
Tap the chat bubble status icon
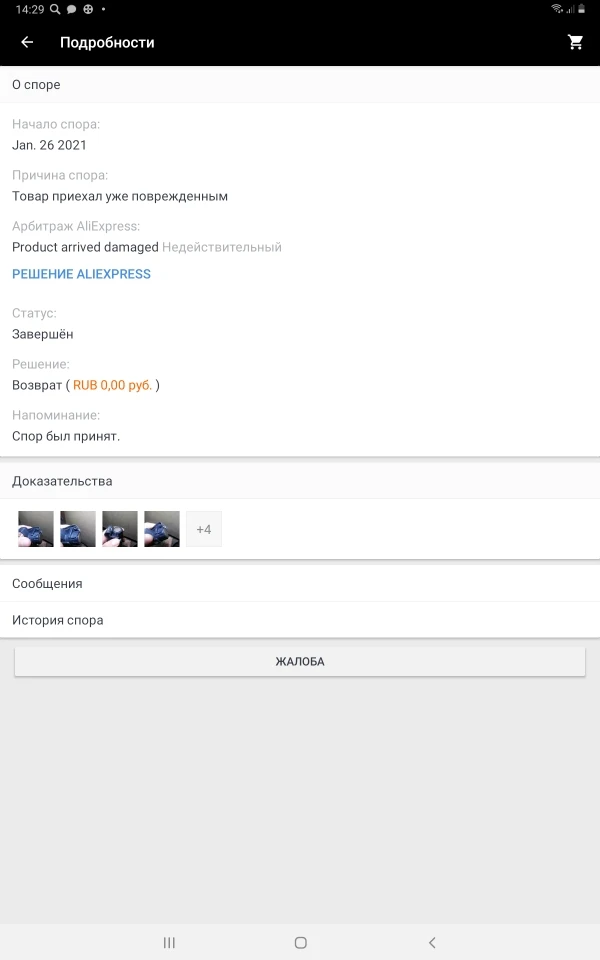coord(72,9)
